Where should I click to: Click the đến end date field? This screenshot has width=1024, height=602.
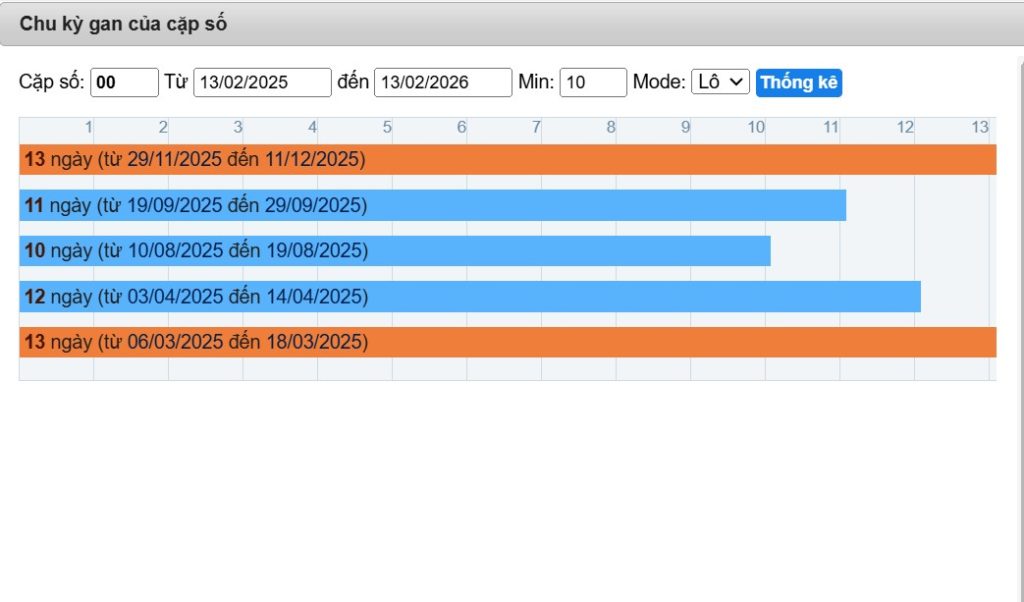tap(443, 82)
